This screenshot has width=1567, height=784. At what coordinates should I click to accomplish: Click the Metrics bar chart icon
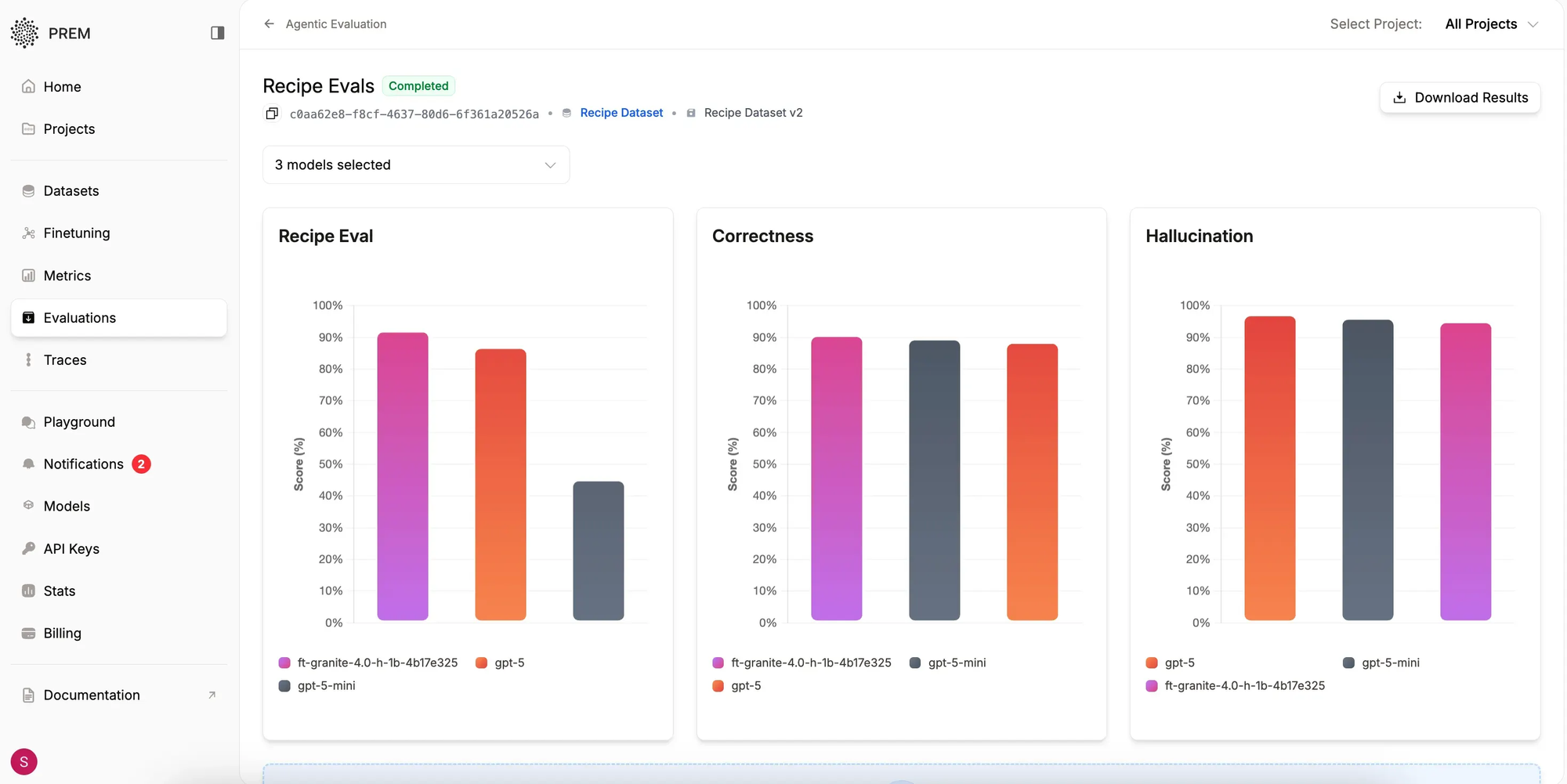28,275
